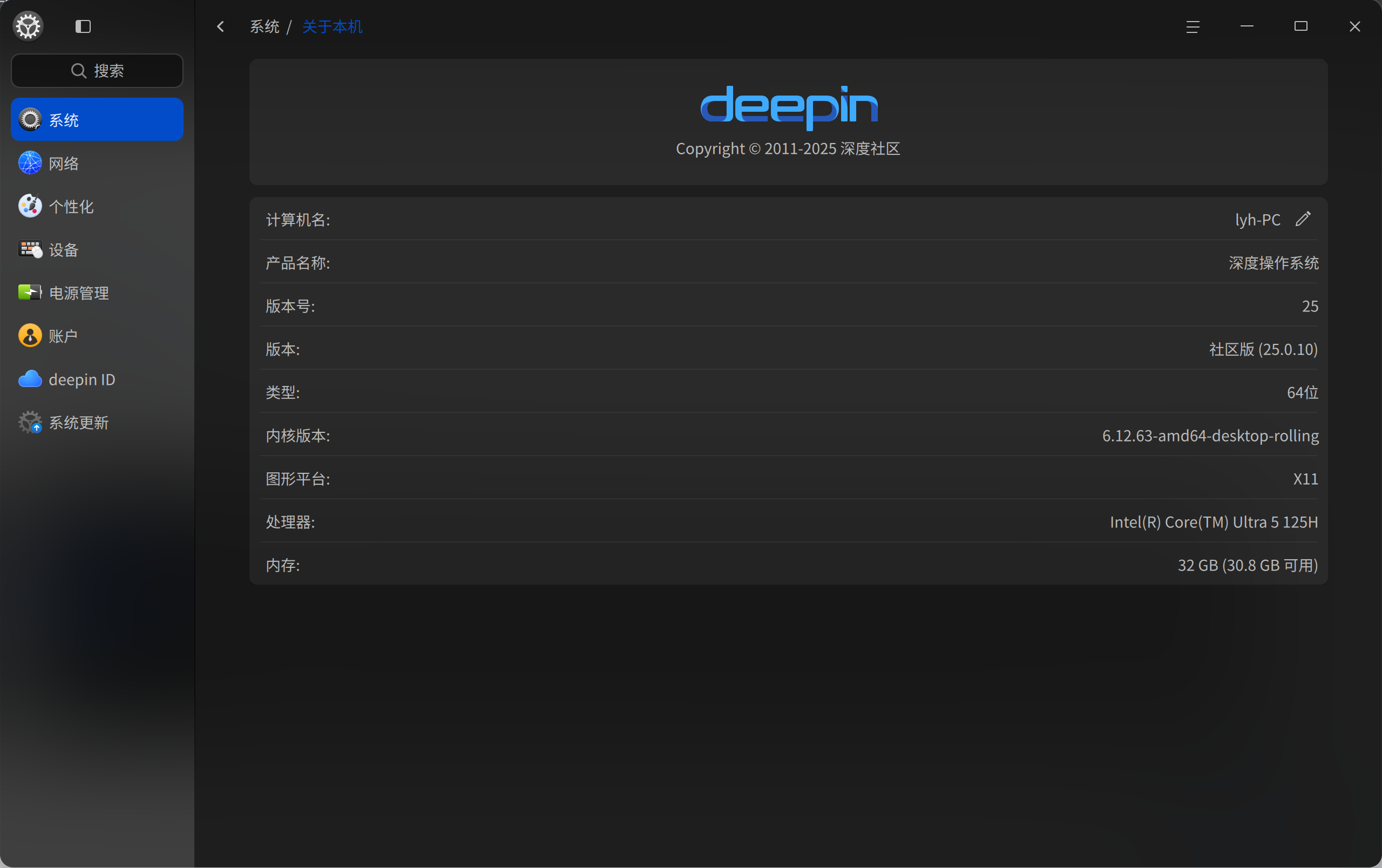1382x868 pixels.
Task: Click the deepin logo image
Action: pyautogui.click(x=789, y=107)
